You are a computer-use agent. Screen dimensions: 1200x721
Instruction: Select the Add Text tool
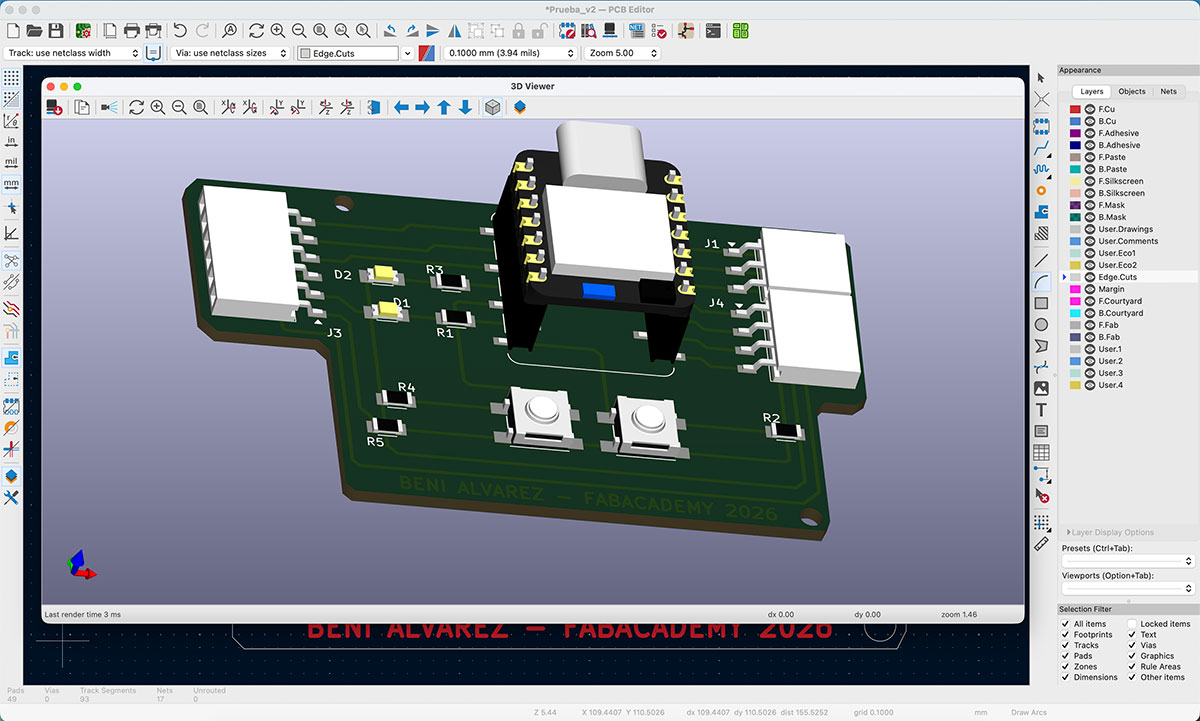click(x=1041, y=410)
